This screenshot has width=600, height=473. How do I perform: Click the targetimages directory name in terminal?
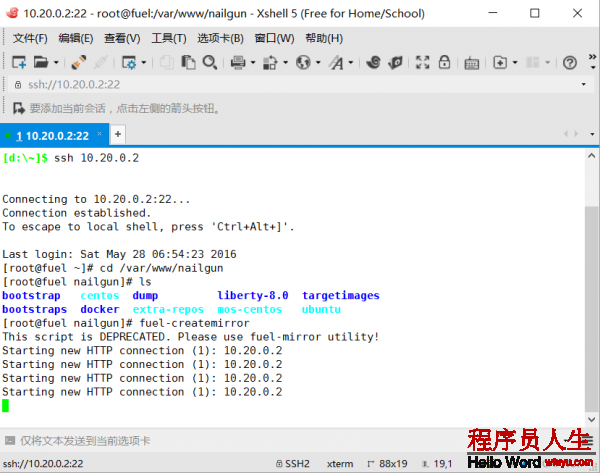[x=341, y=295]
